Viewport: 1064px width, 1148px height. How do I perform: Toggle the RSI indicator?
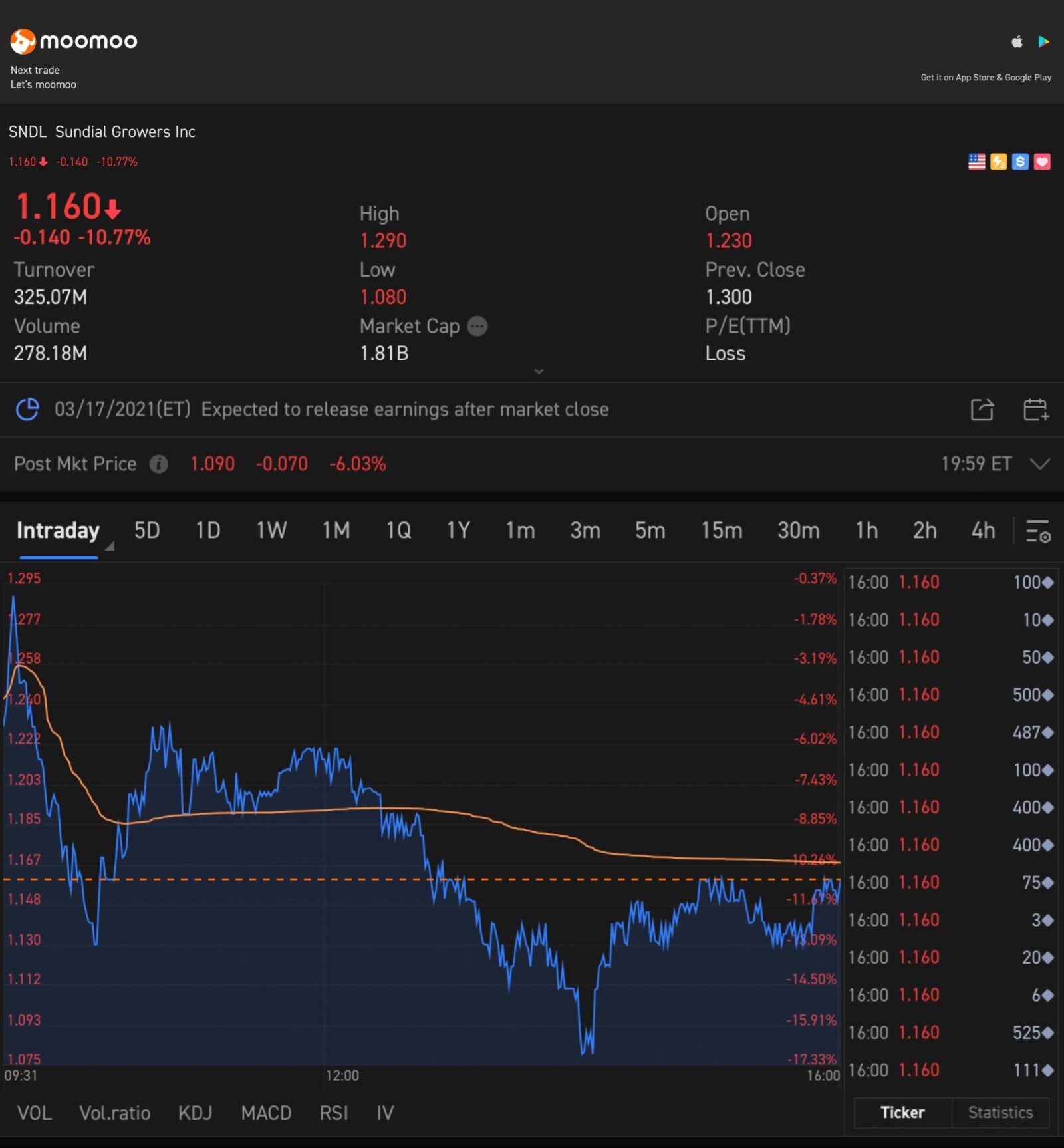tap(334, 1113)
